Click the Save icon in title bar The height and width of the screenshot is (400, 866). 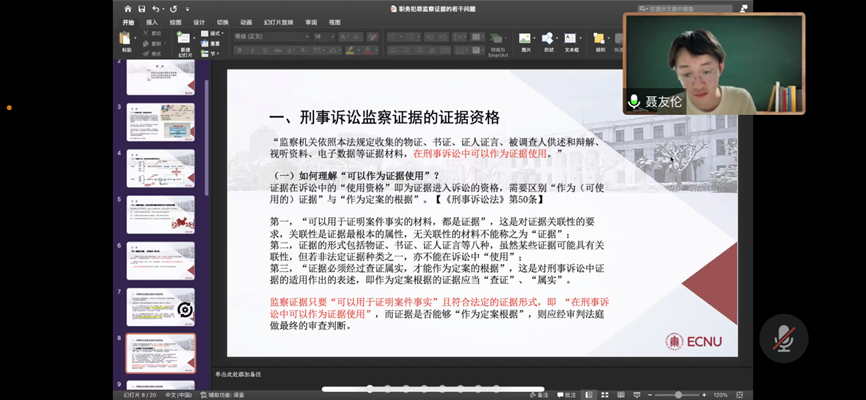pyautogui.click(x=142, y=8)
